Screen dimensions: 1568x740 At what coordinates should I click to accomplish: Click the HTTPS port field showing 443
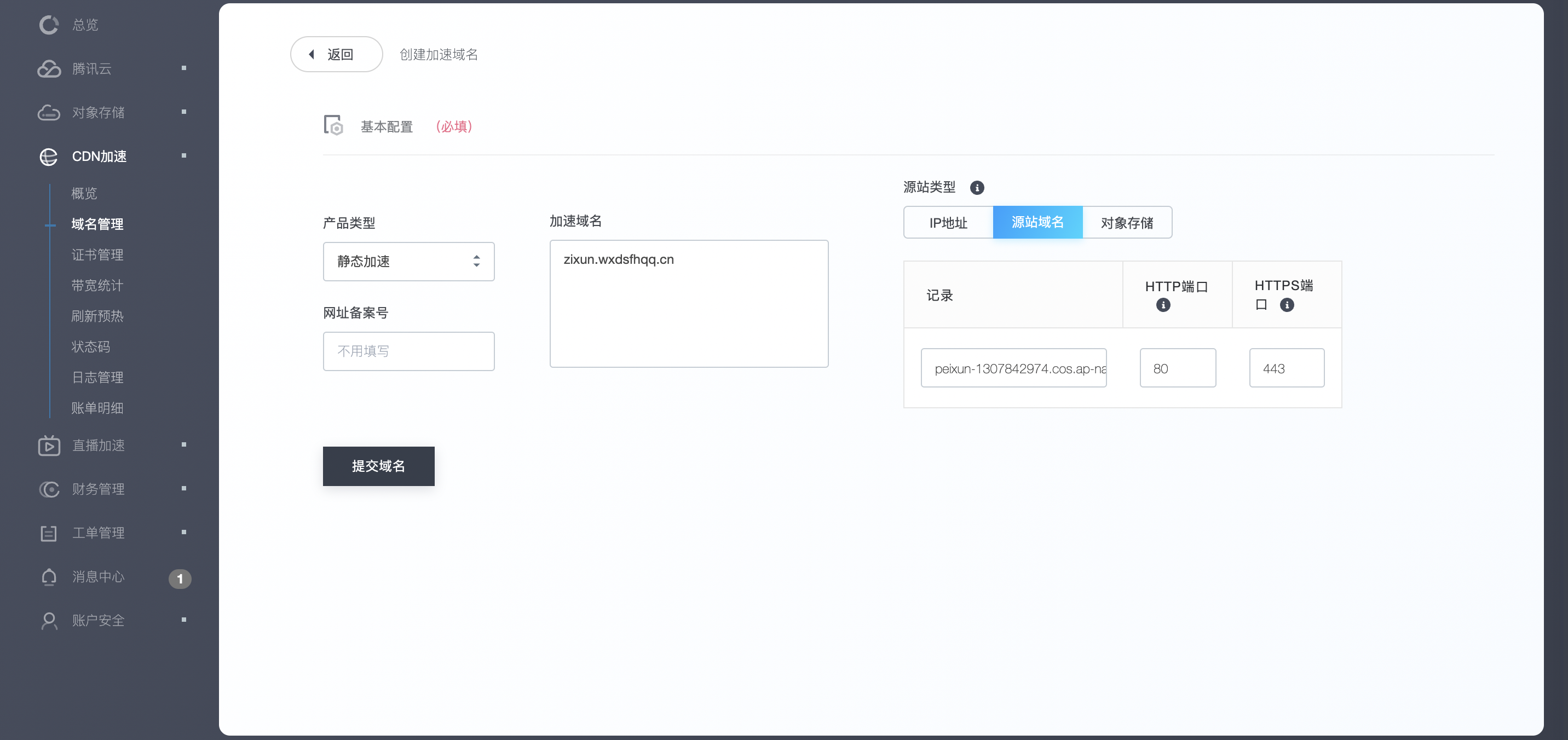1286,368
